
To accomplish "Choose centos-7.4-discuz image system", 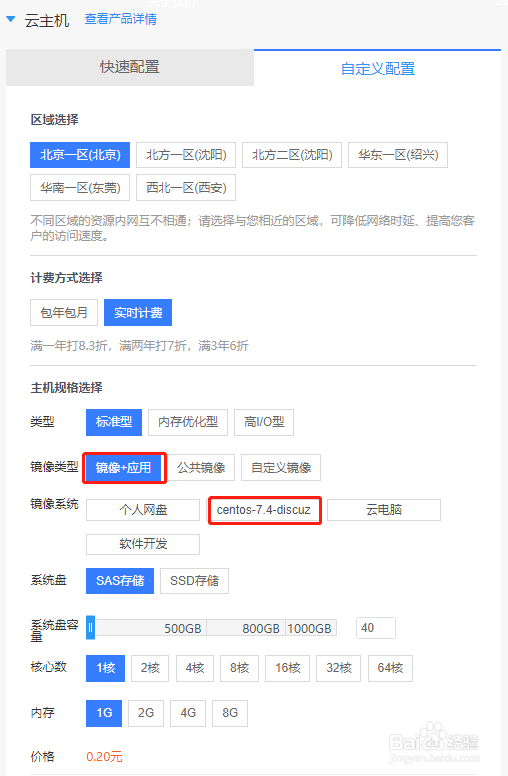I will 264,510.
